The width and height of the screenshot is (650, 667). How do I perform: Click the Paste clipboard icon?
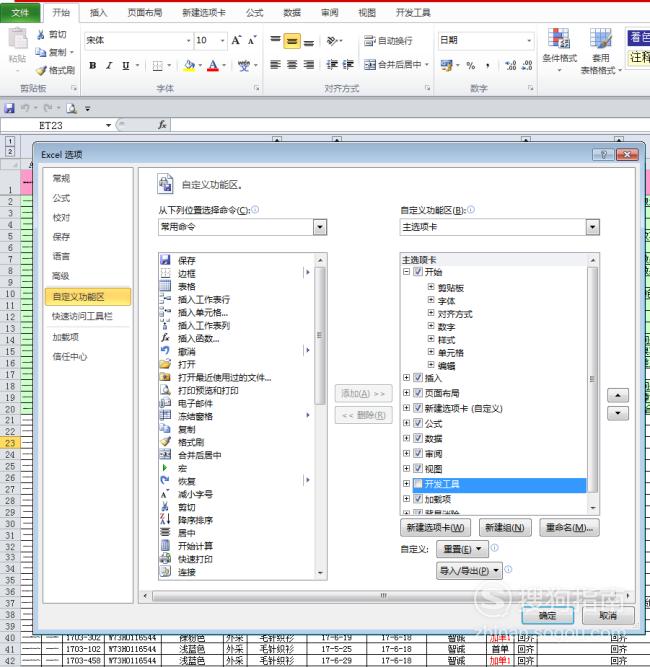point(18,38)
